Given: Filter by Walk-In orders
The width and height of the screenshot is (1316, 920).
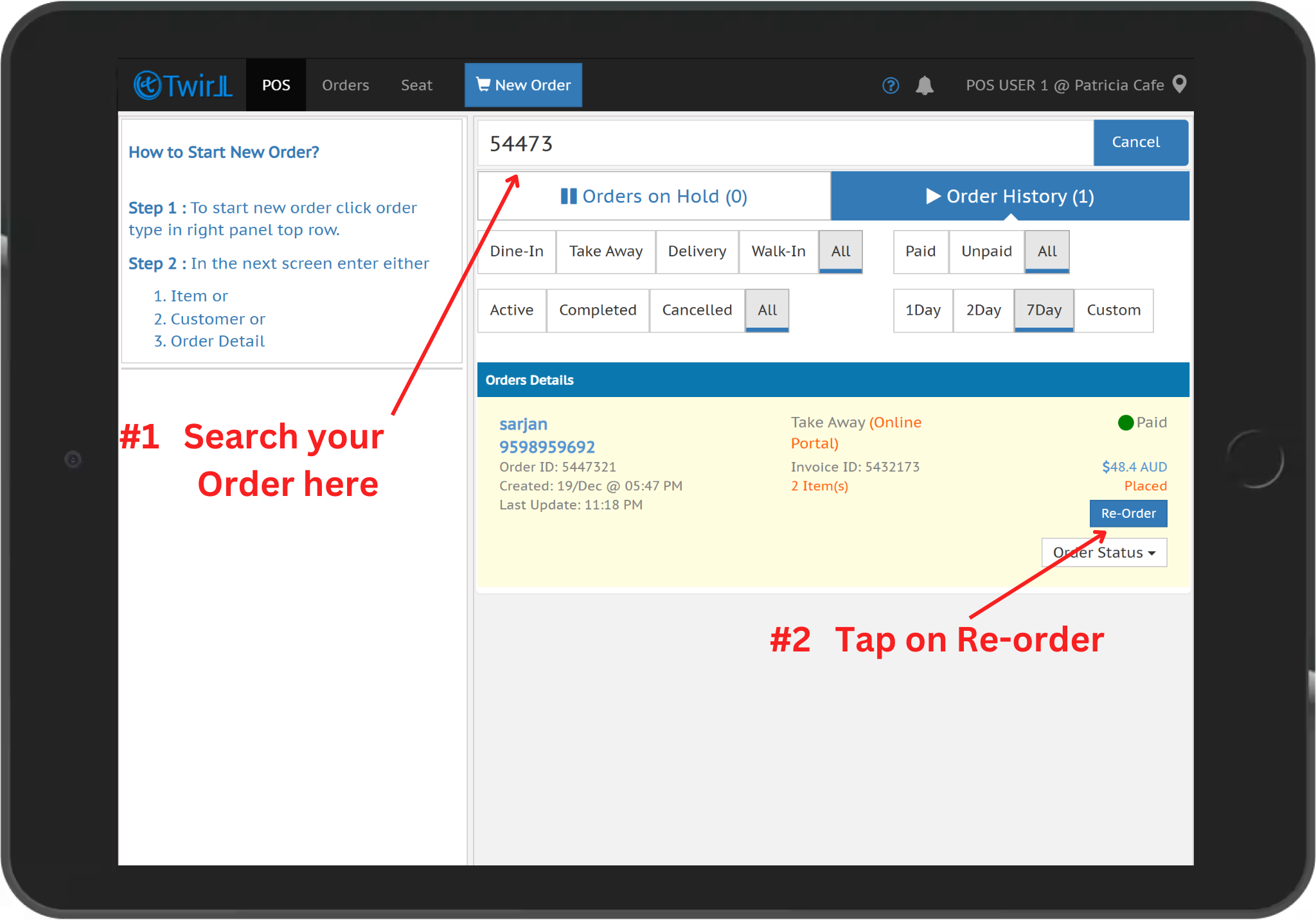Looking at the screenshot, I should [x=779, y=252].
